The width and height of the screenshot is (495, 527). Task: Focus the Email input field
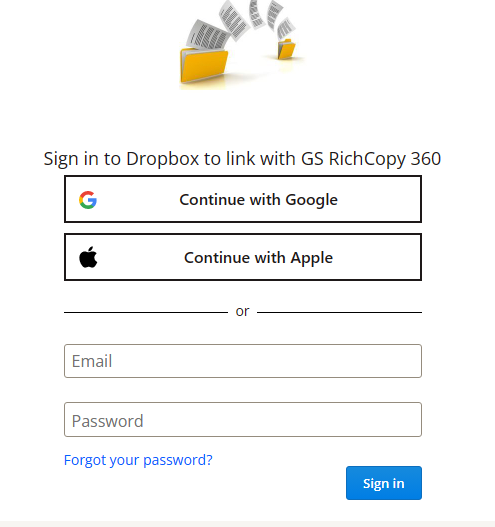click(x=243, y=361)
